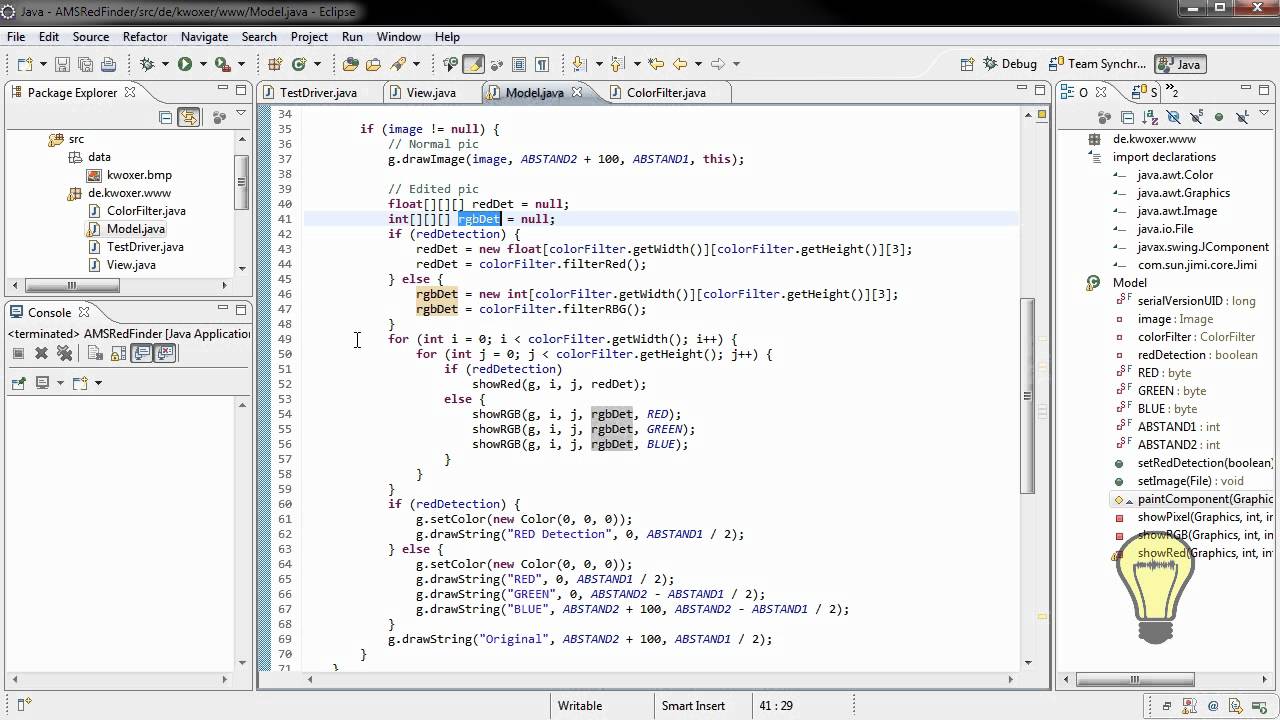Click the Search flashlight toolbar icon

(x=397, y=64)
